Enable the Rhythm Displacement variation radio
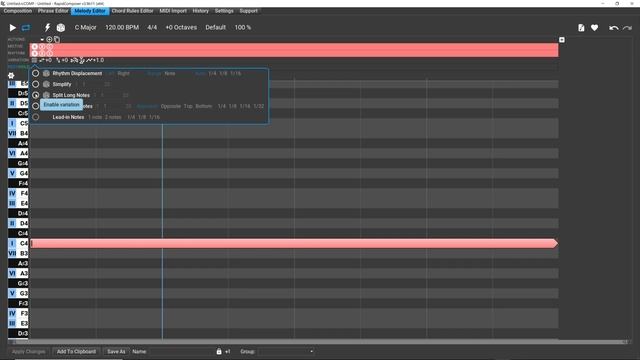Image resolution: width=640 pixels, height=360 pixels. [36, 73]
